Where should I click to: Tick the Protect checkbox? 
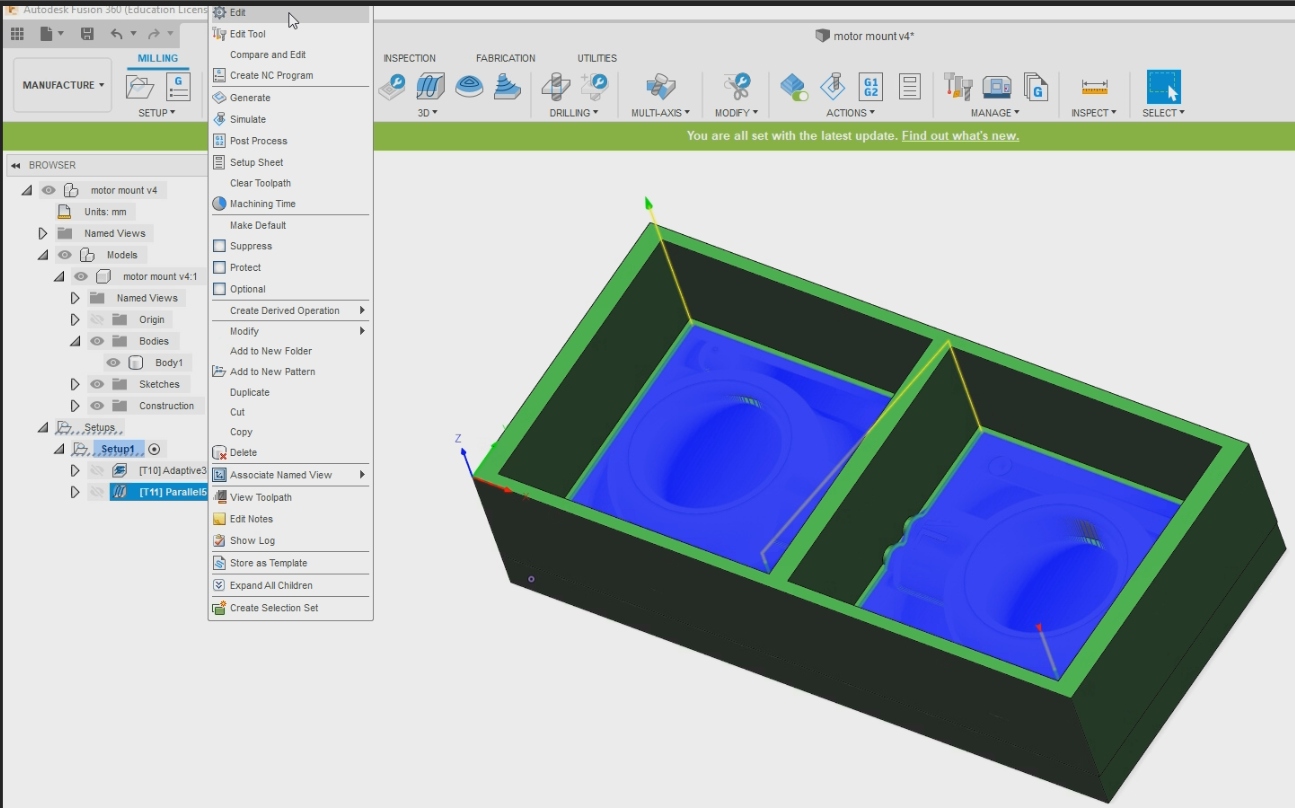coord(220,268)
